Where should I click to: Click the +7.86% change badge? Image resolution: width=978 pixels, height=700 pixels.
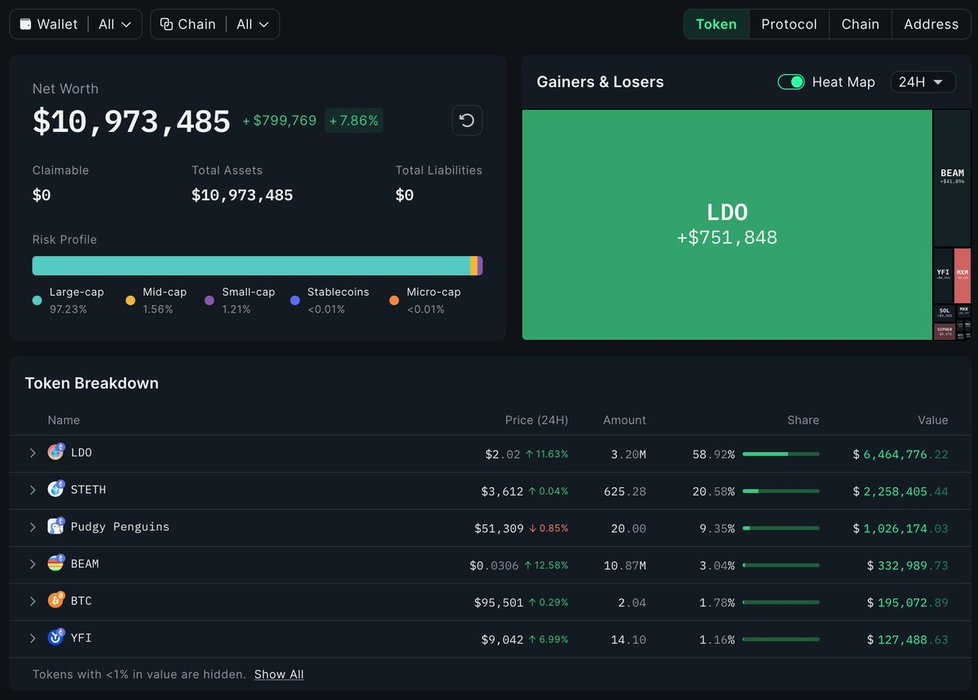pyautogui.click(x=354, y=120)
